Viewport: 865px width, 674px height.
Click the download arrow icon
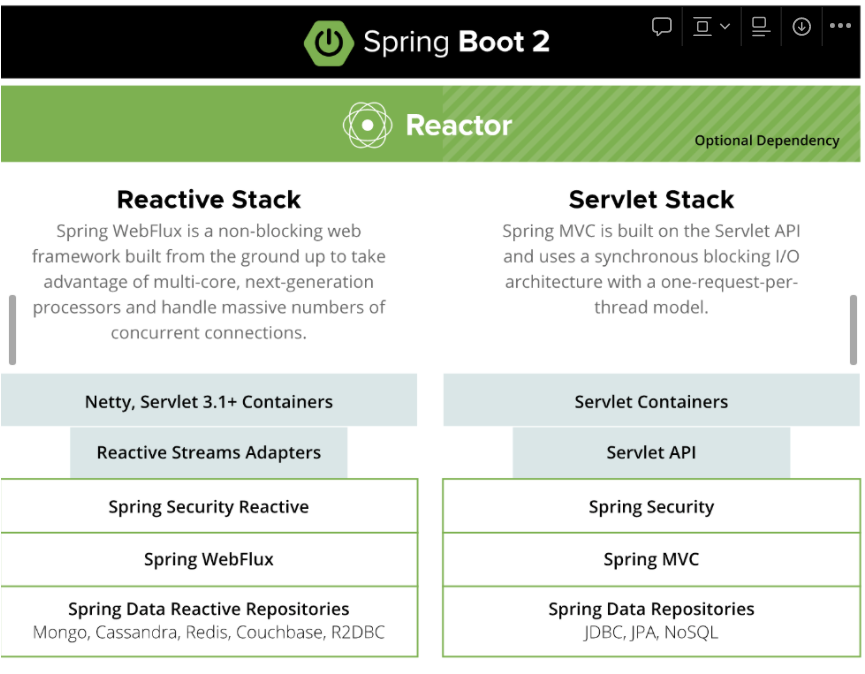coord(802,26)
